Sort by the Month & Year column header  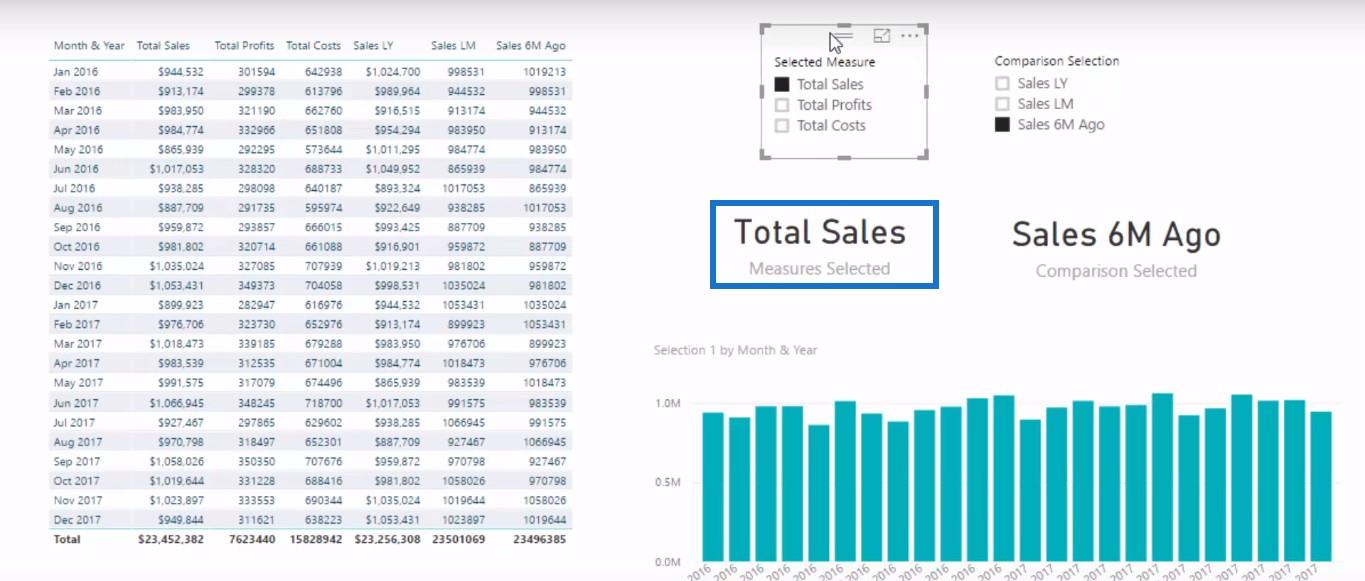pos(89,46)
